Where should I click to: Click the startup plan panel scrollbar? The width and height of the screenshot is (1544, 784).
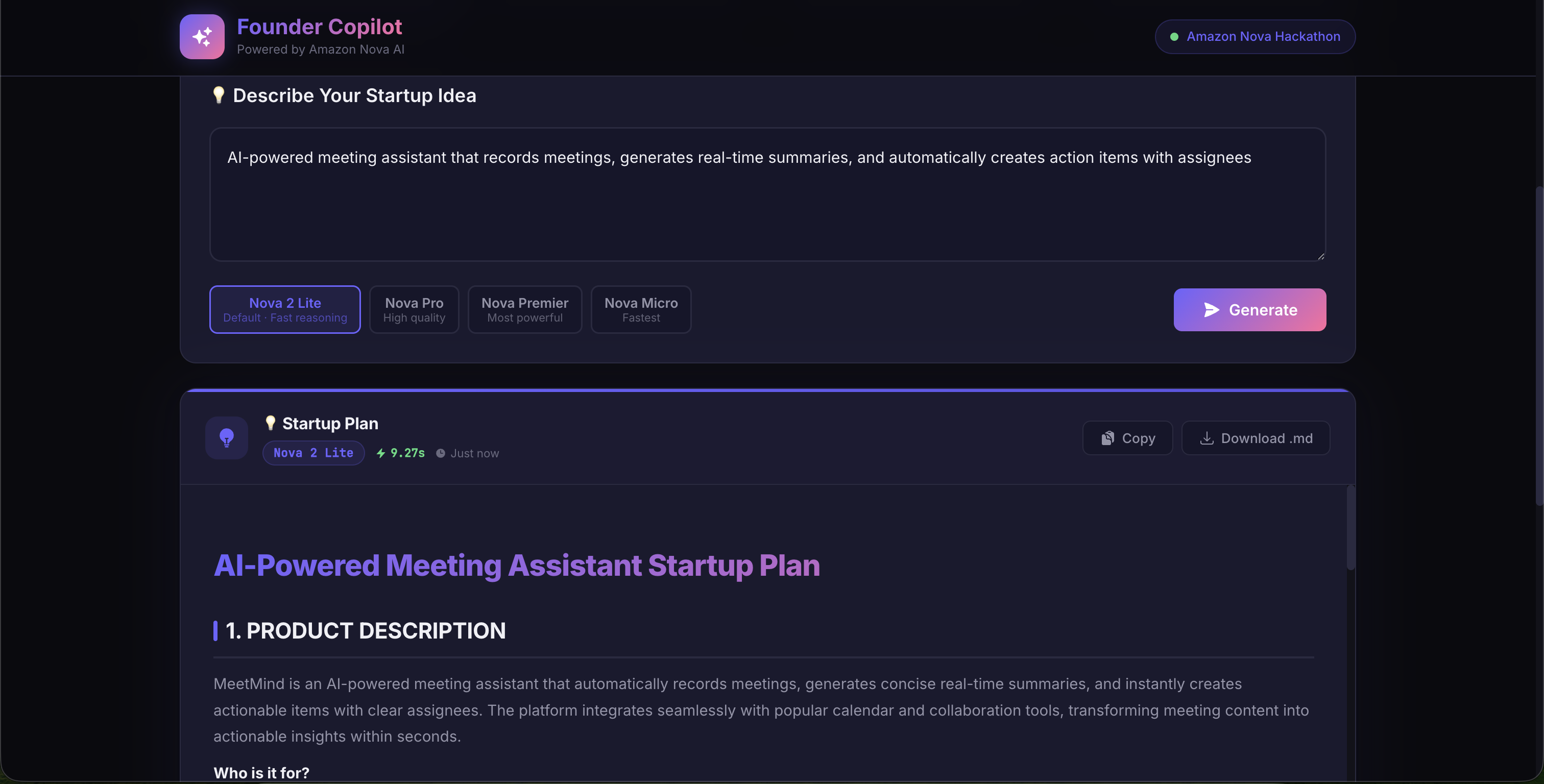click(x=1350, y=527)
